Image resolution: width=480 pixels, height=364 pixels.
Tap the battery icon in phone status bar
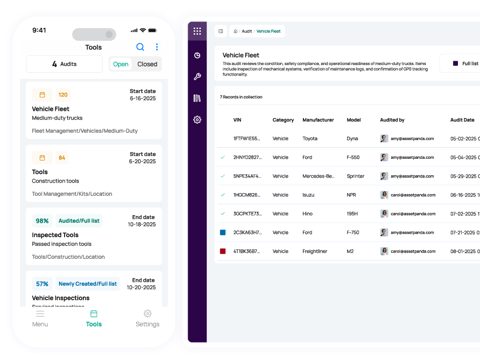(152, 30)
